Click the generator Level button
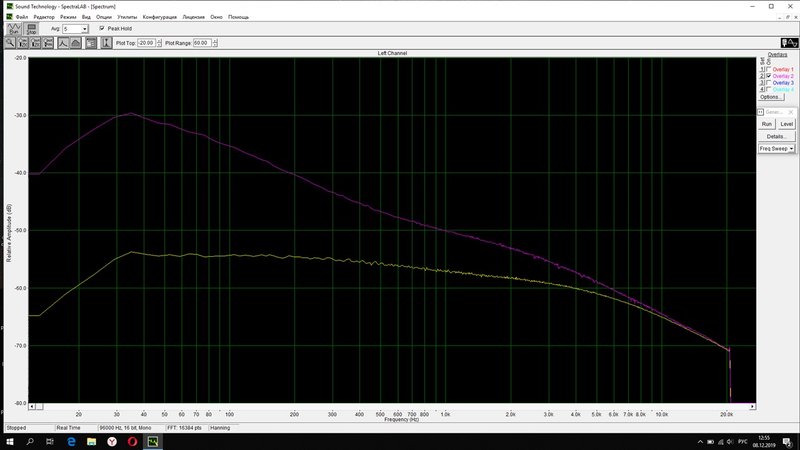The width and height of the screenshot is (800, 450). point(786,124)
